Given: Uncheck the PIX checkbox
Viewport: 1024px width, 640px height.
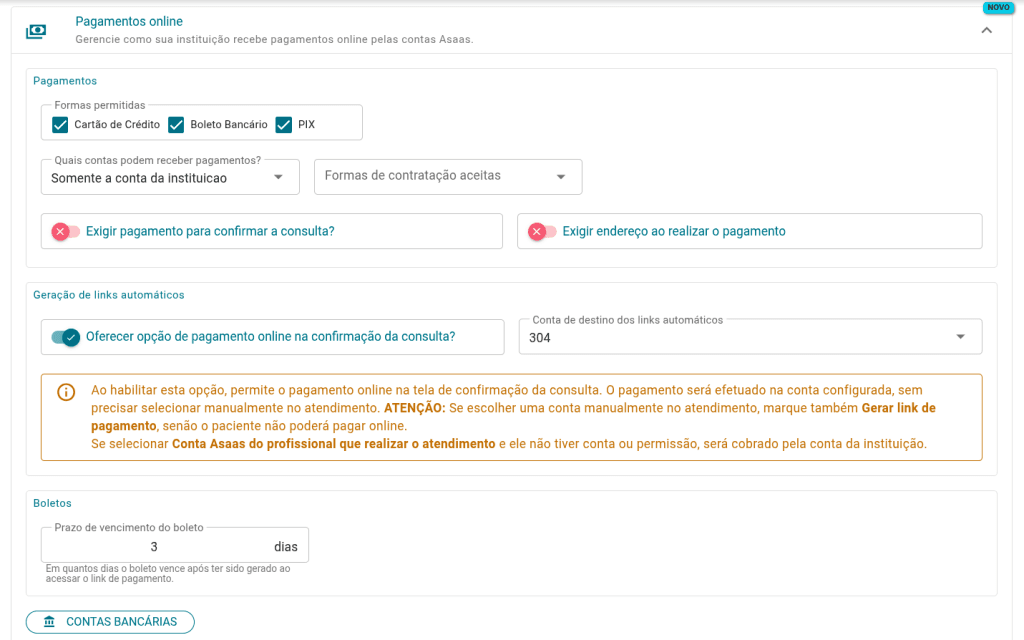Looking at the screenshot, I should (x=283, y=125).
